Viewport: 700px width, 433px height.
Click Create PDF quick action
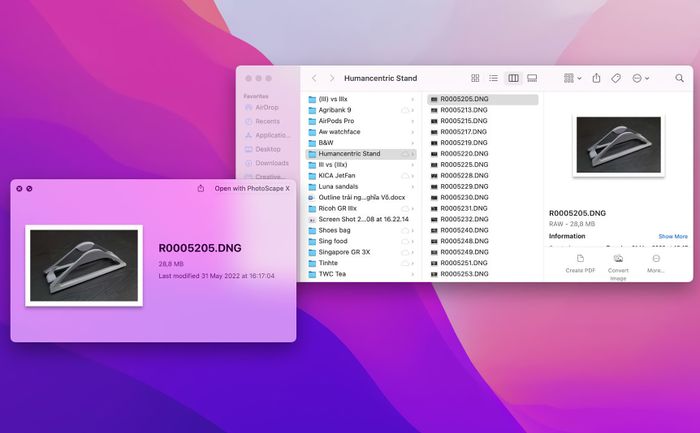(580, 264)
